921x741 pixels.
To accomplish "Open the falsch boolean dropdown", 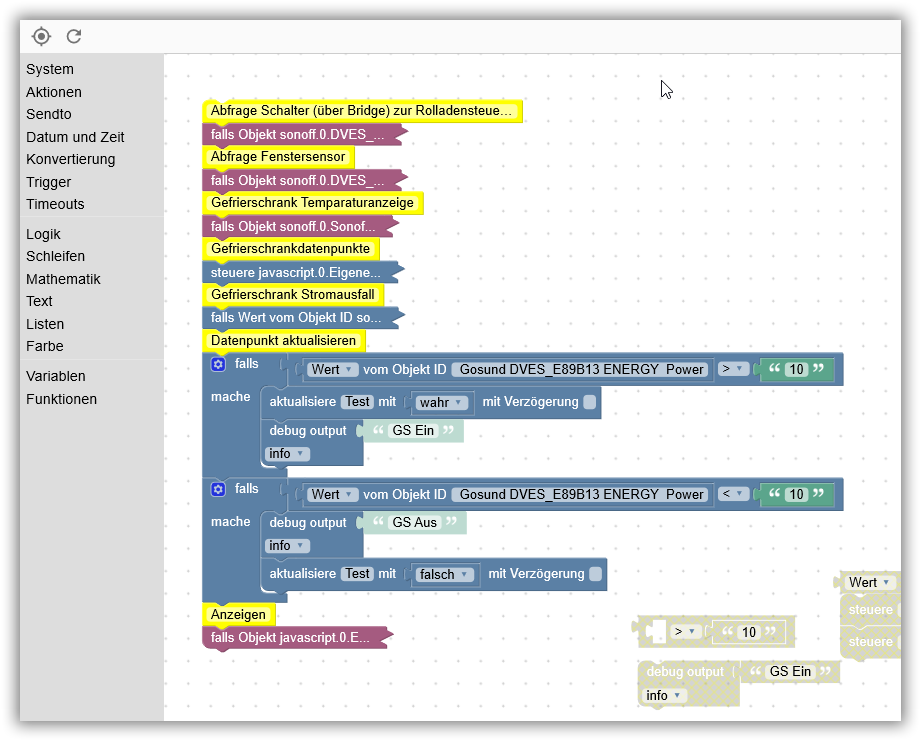I will pyautogui.click(x=444, y=574).
